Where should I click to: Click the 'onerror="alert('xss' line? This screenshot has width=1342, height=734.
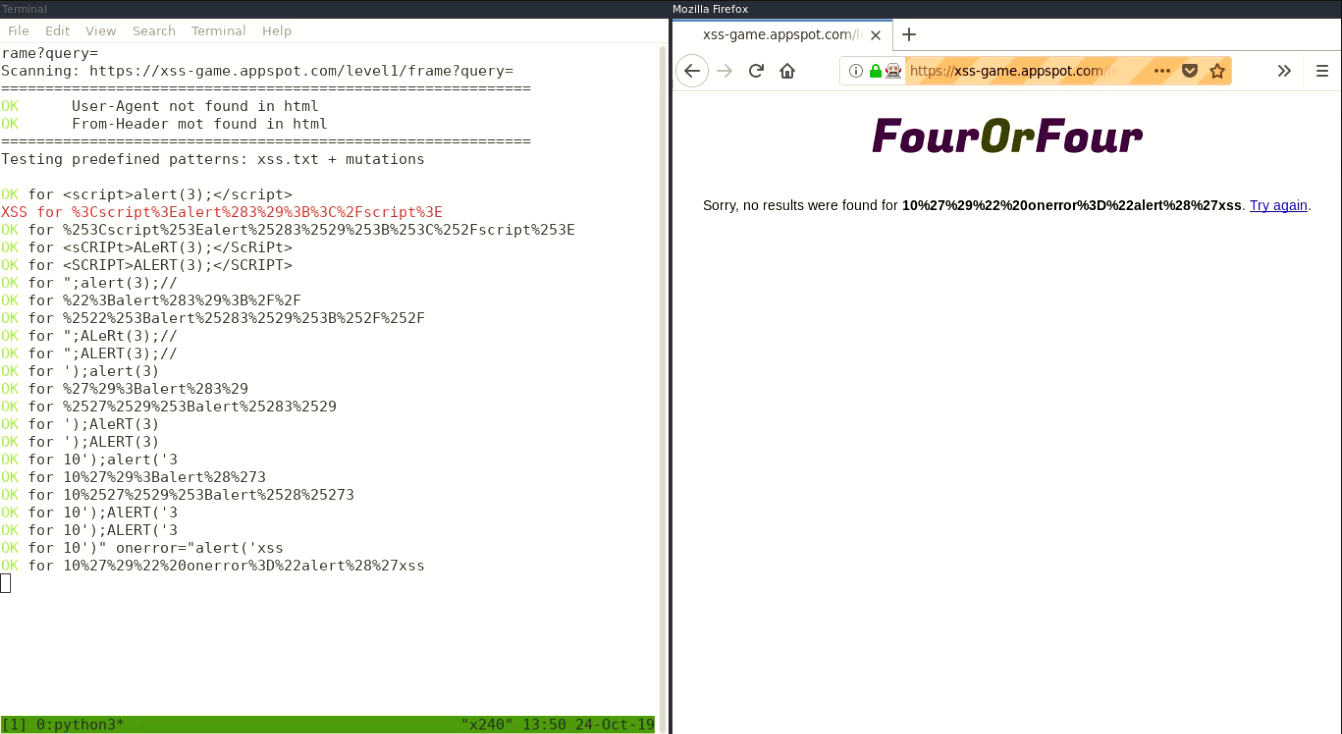click(142, 547)
